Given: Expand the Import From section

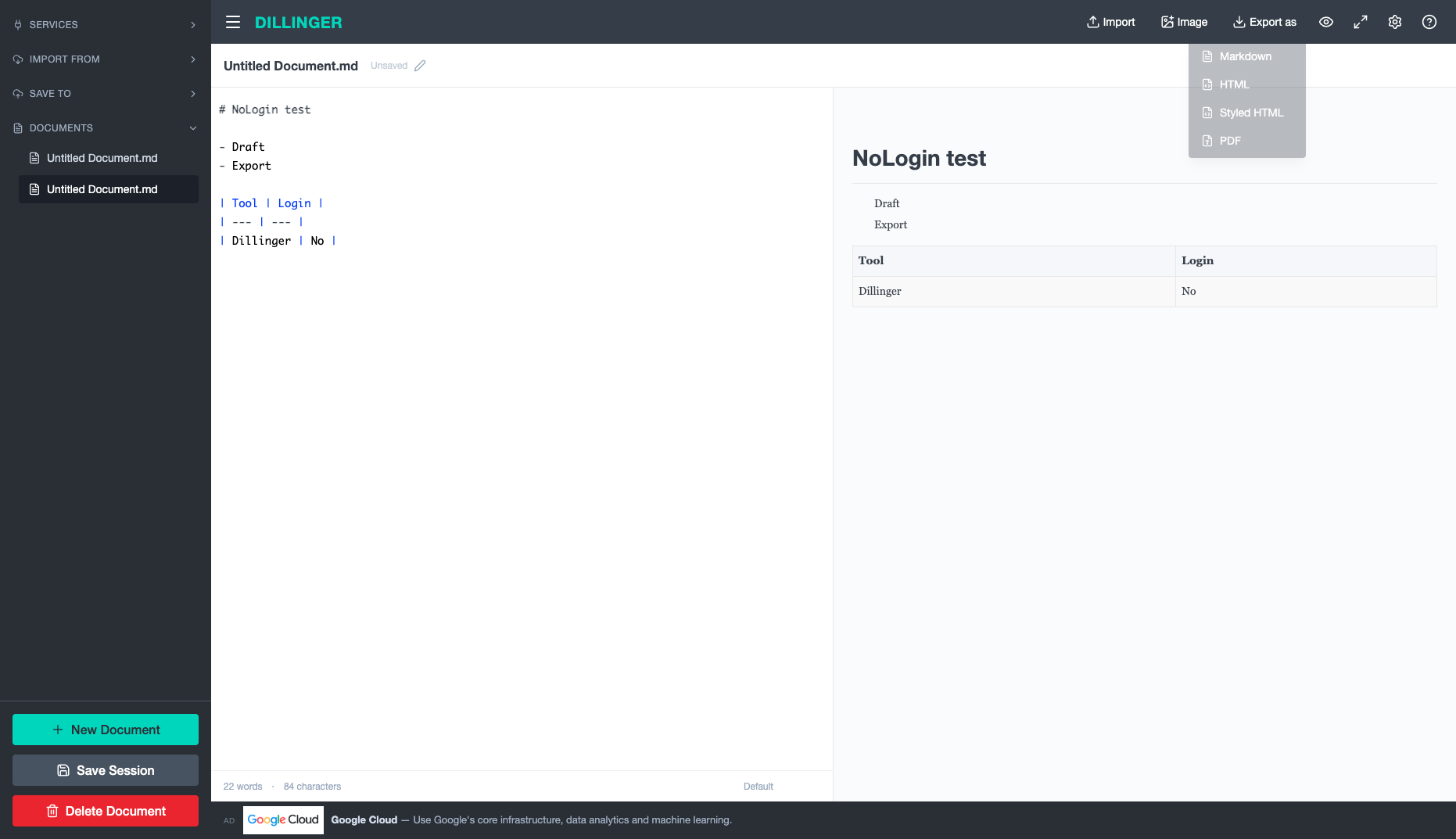Looking at the screenshot, I should [x=106, y=59].
